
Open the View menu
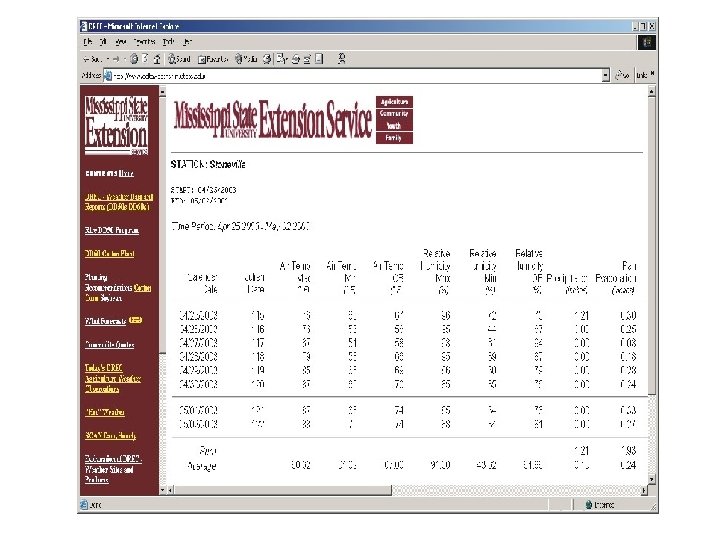(x=121, y=42)
